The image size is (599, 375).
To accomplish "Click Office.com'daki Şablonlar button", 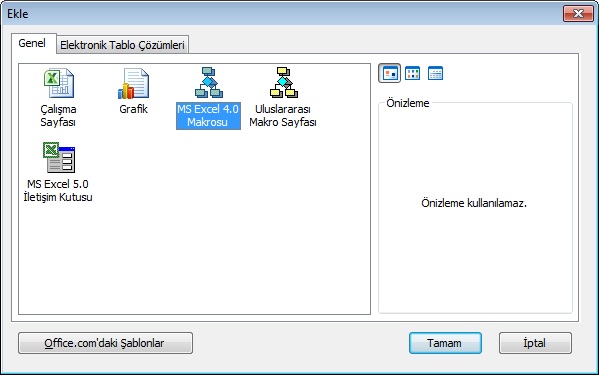I will tap(105, 343).
